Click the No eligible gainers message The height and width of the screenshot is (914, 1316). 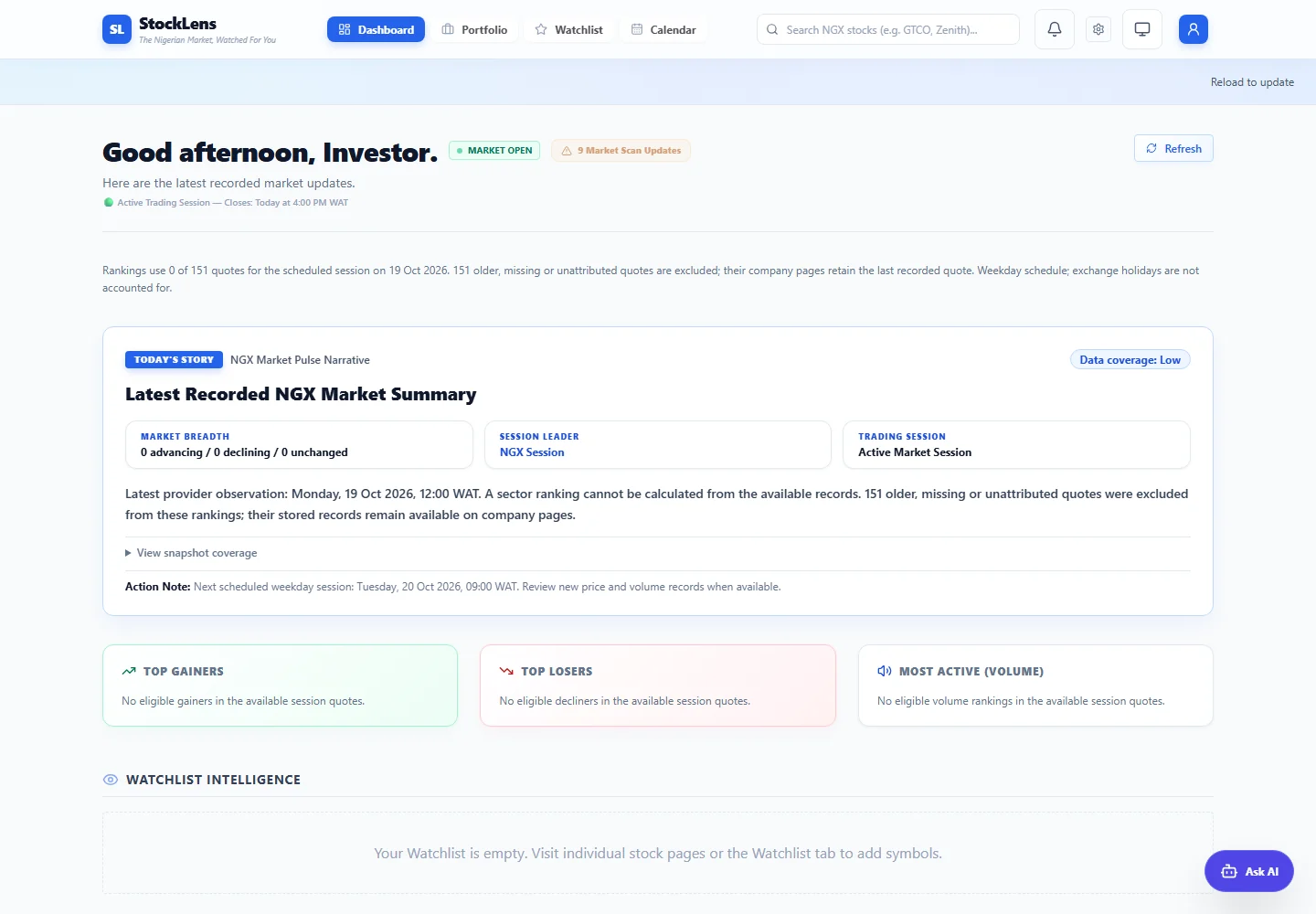243,701
